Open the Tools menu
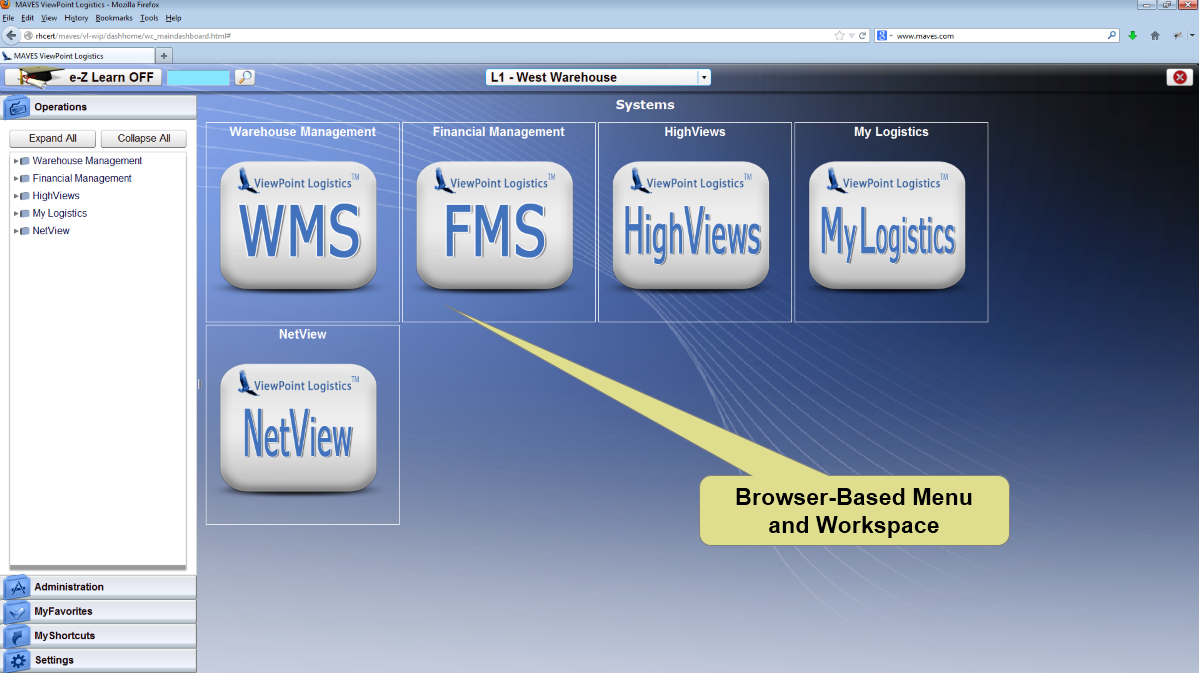The height and width of the screenshot is (674, 1199). click(149, 18)
